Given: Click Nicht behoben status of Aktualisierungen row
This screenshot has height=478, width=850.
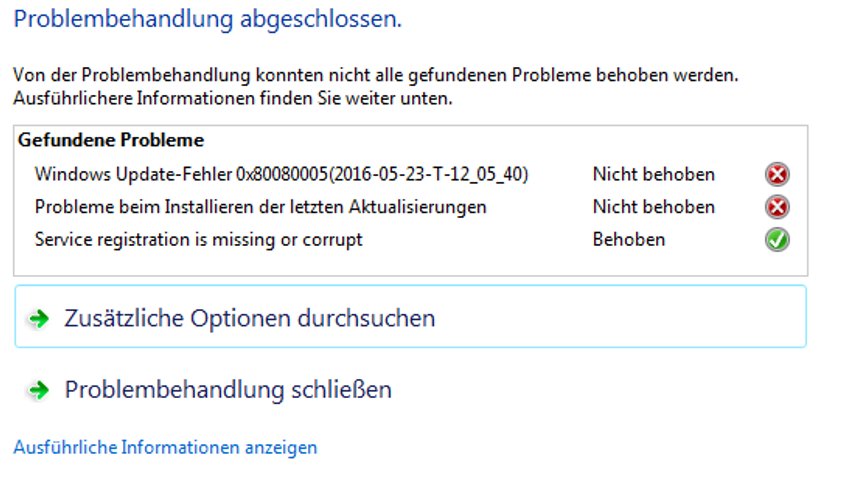Looking at the screenshot, I should click(654, 207).
